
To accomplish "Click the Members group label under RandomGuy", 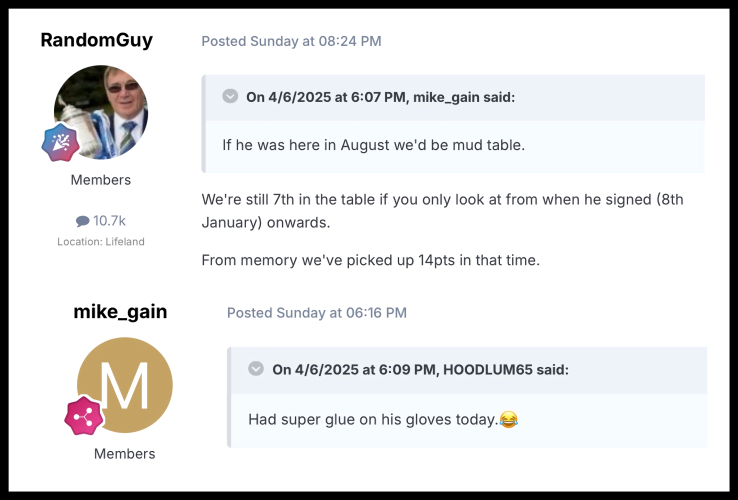I will (100, 180).
